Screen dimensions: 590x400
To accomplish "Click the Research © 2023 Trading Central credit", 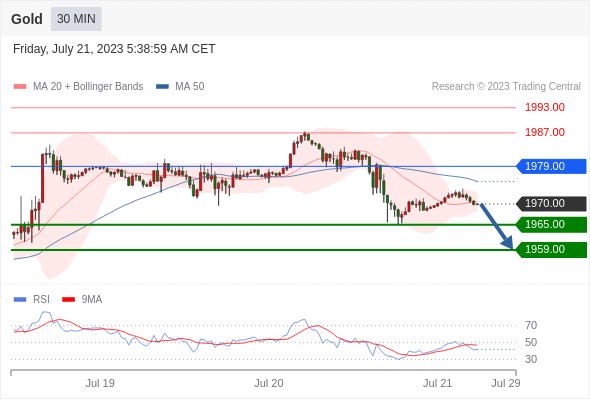I will coord(506,87).
